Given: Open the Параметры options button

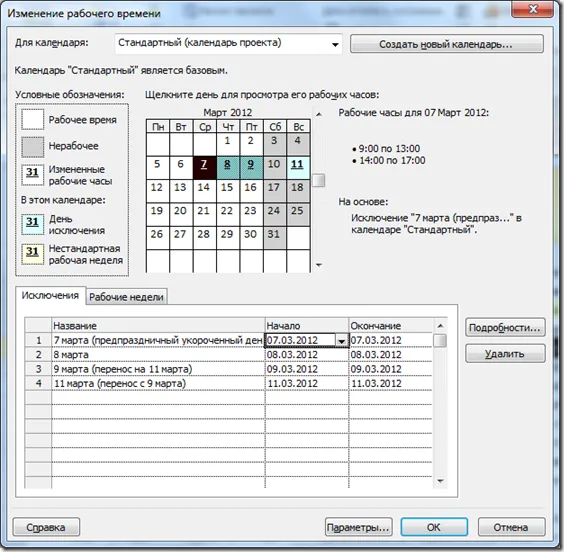Looking at the screenshot, I should (x=358, y=527).
